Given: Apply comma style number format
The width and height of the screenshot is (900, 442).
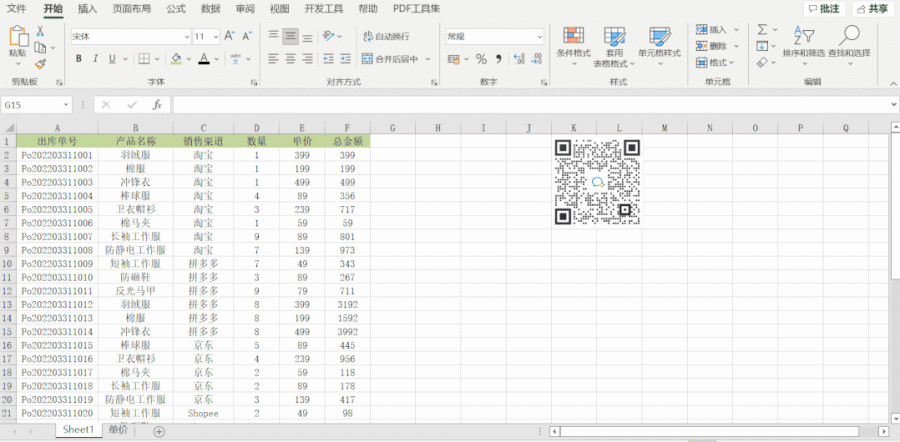Looking at the screenshot, I should coord(499,59).
